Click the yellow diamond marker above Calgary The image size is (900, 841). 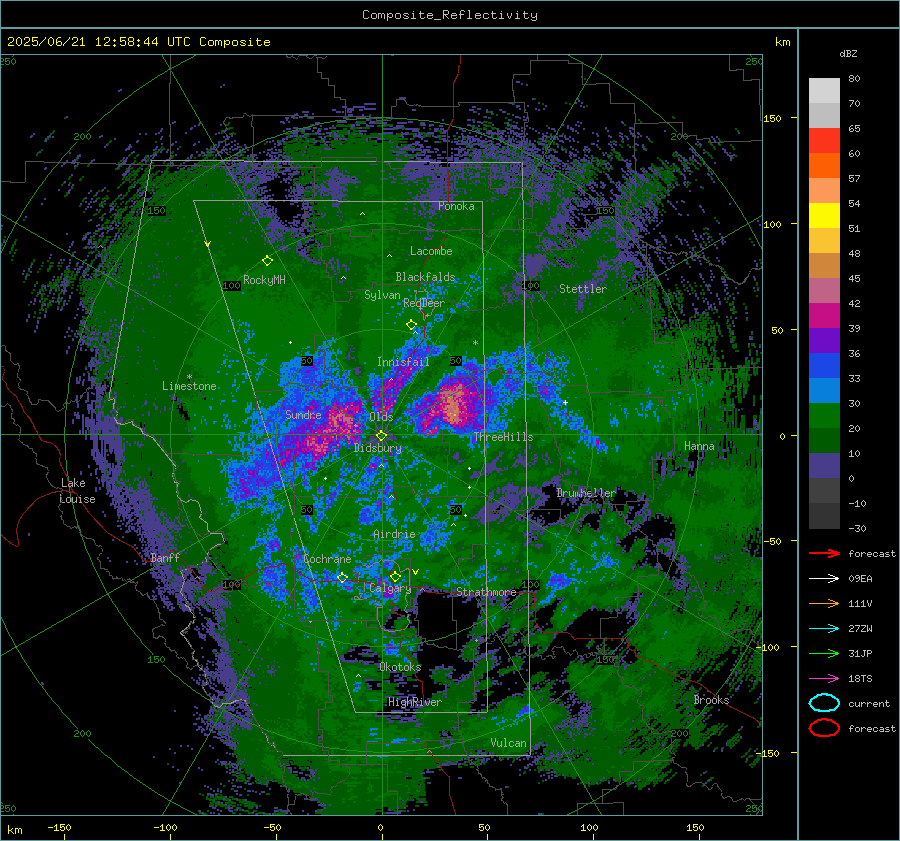tap(395, 576)
